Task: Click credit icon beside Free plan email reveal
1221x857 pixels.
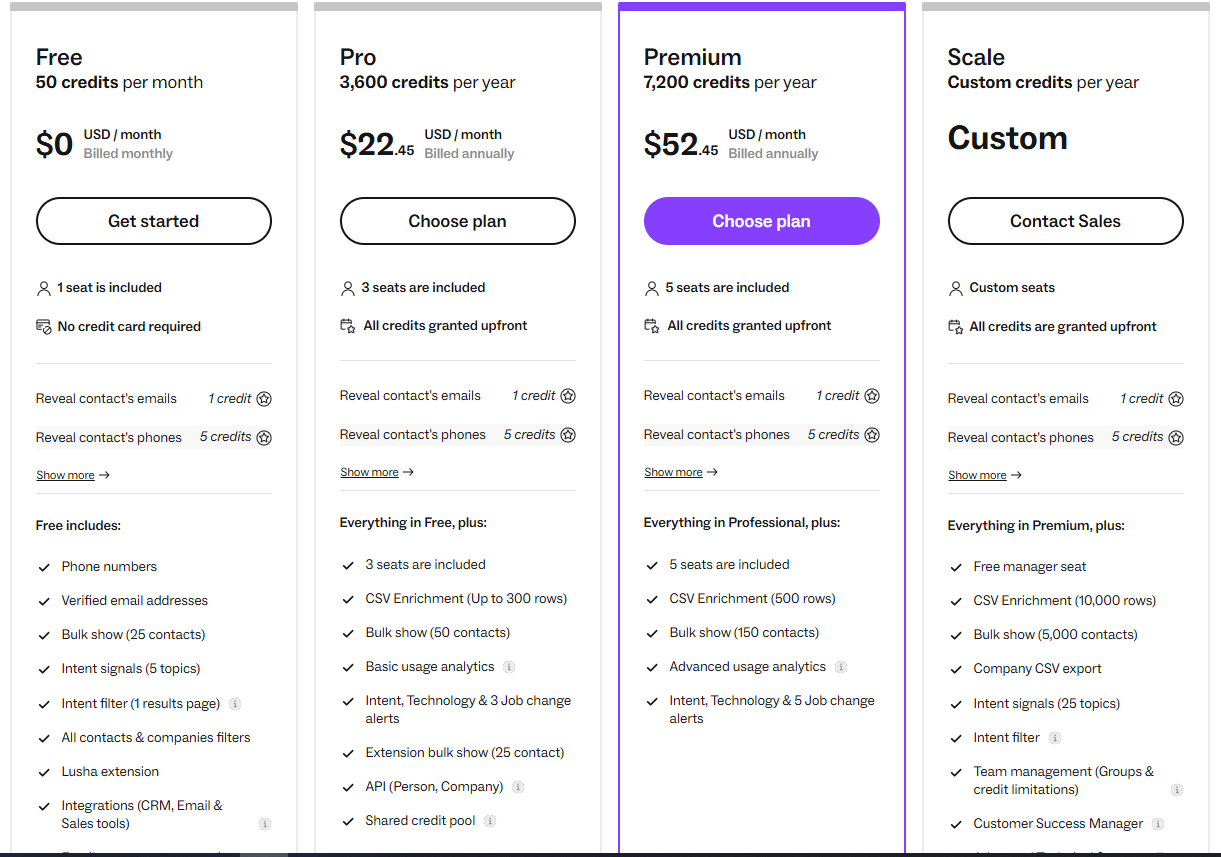Action: (x=264, y=399)
